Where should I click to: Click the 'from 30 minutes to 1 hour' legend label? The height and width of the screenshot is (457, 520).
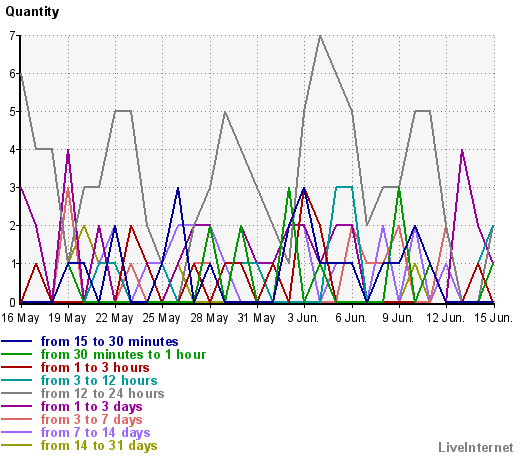tap(123, 355)
